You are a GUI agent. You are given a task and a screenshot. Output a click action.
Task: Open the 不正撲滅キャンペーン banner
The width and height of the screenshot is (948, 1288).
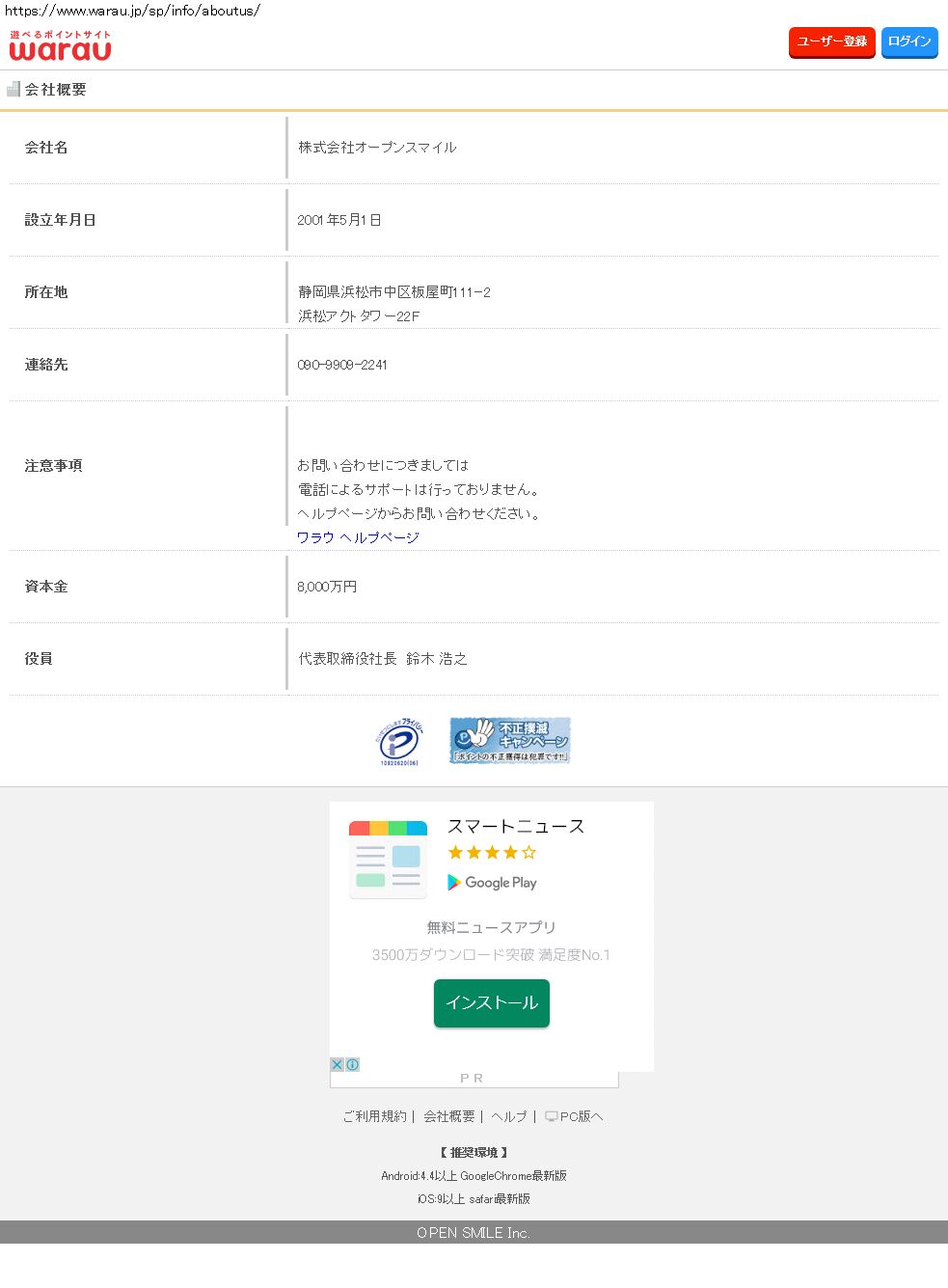[x=510, y=740]
